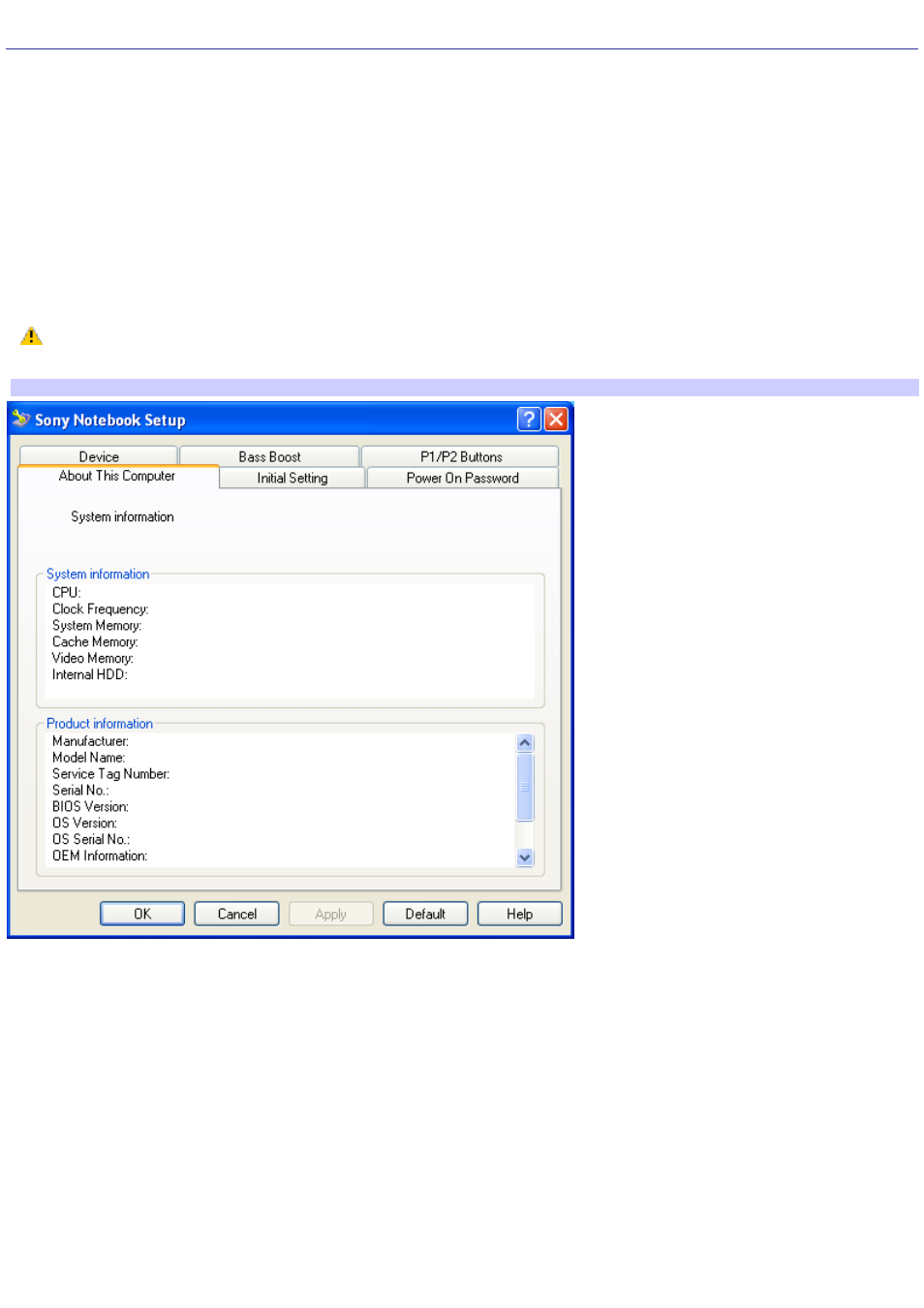Select the Clock Frequency: line

[101, 608]
